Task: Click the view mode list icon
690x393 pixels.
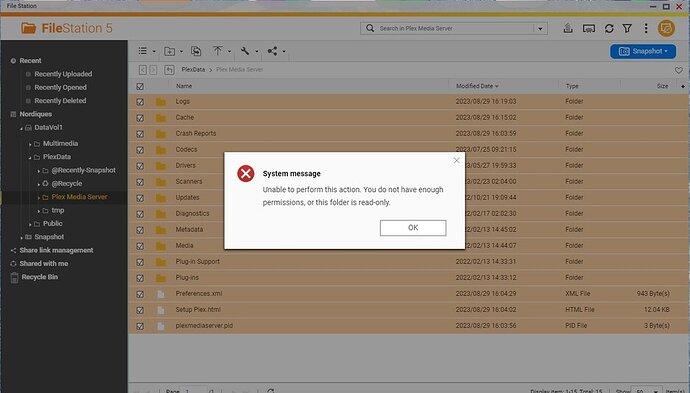Action: pos(143,51)
